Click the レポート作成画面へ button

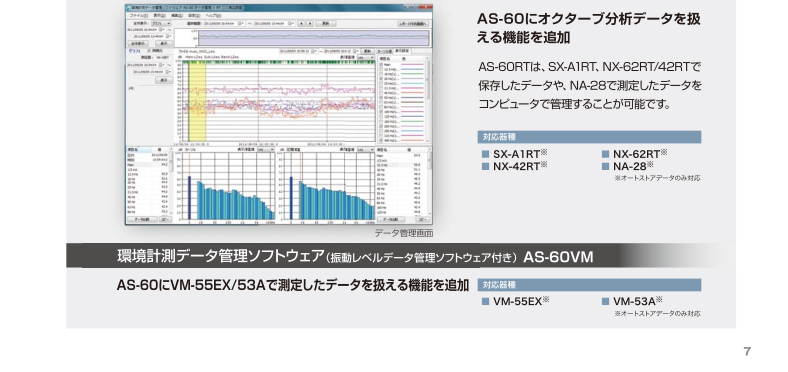(x=413, y=24)
